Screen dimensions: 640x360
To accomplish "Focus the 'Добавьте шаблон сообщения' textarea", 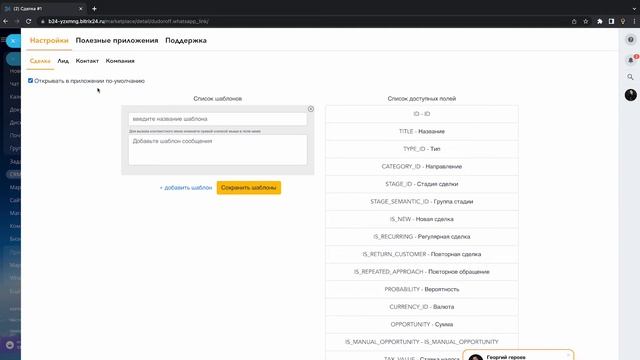I will pos(218,150).
